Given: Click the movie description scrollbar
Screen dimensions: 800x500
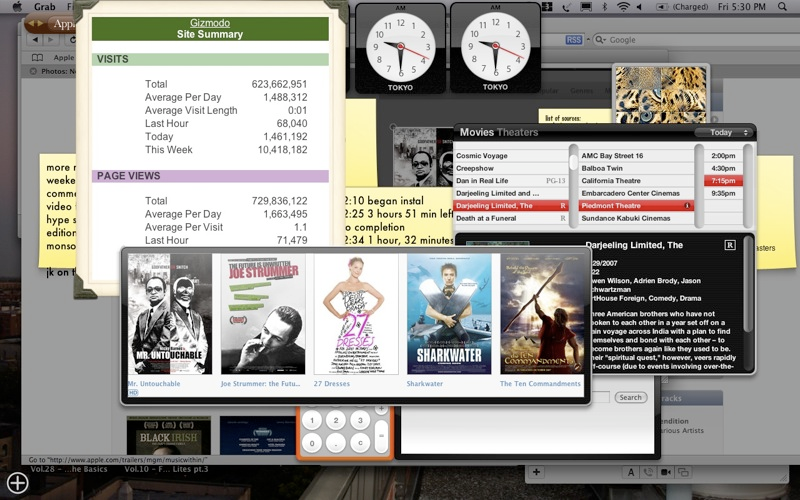Looking at the screenshot, I should [748, 286].
